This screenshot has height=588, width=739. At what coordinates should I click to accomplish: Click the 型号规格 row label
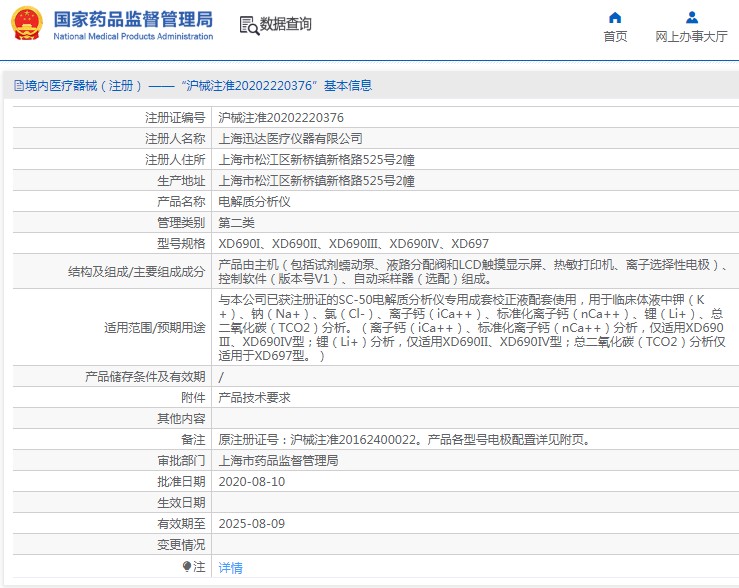(x=181, y=244)
